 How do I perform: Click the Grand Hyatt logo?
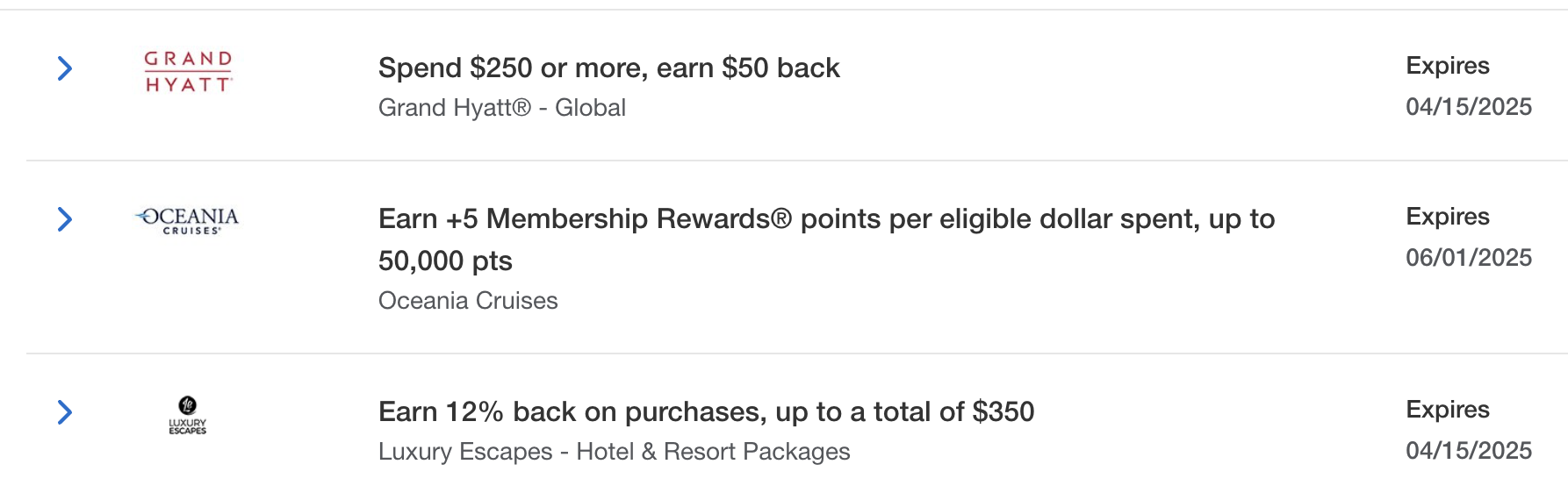[188, 71]
